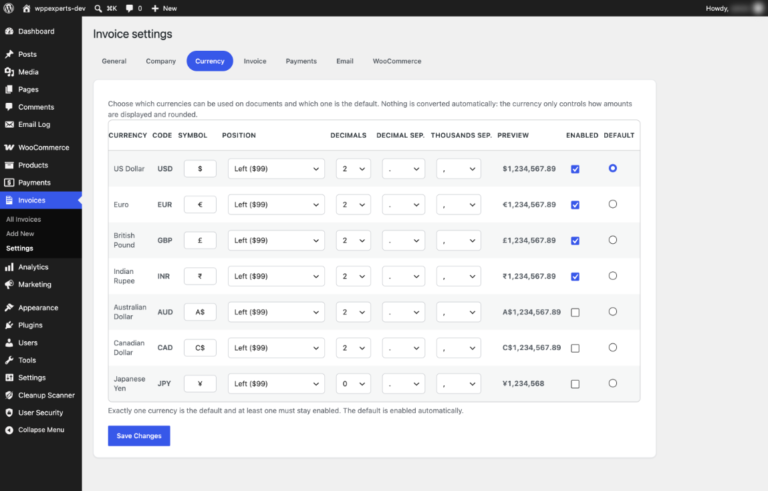Open comments bubble in admin bar
The height and width of the screenshot is (491, 768).
point(129,8)
